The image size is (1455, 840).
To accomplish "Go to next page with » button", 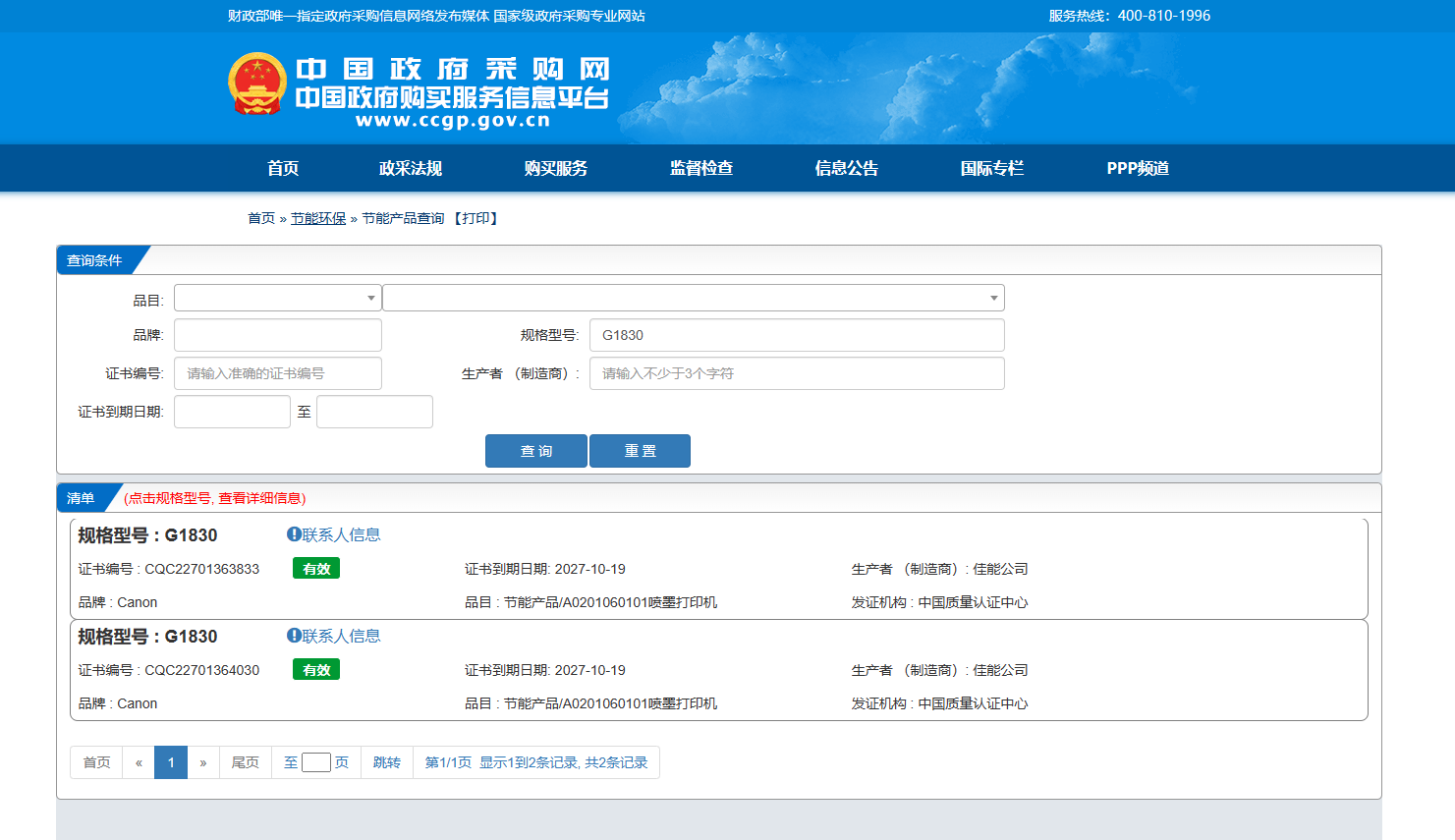I will 203,762.
